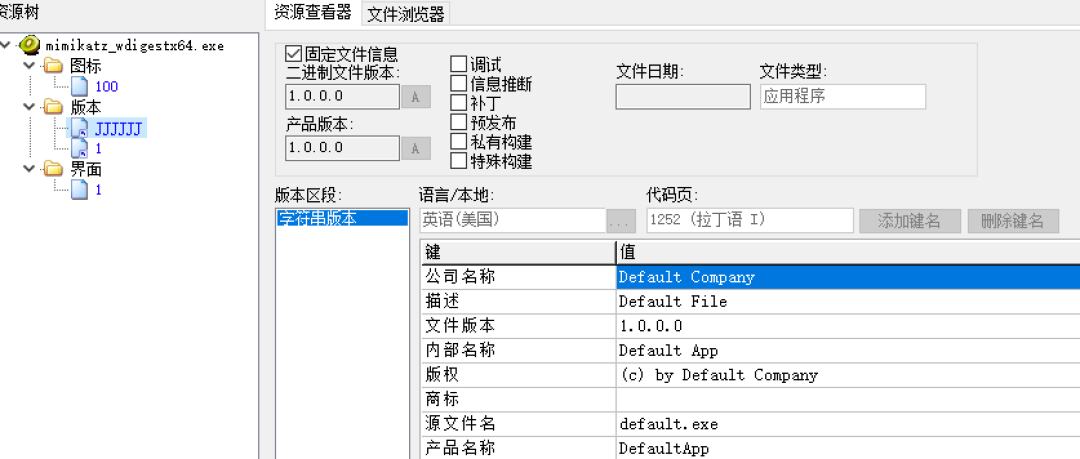The width and height of the screenshot is (1080, 459).
Task: Select the default.exe value cell
Action: point(848,424)
